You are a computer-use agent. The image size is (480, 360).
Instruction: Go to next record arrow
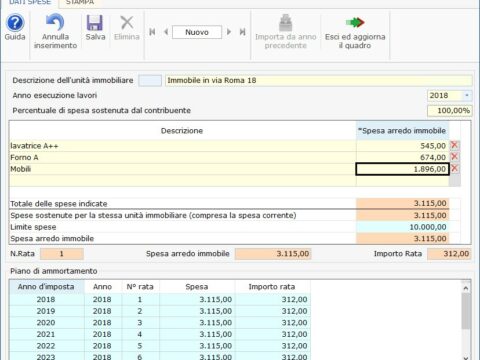(x=229, y=32)
